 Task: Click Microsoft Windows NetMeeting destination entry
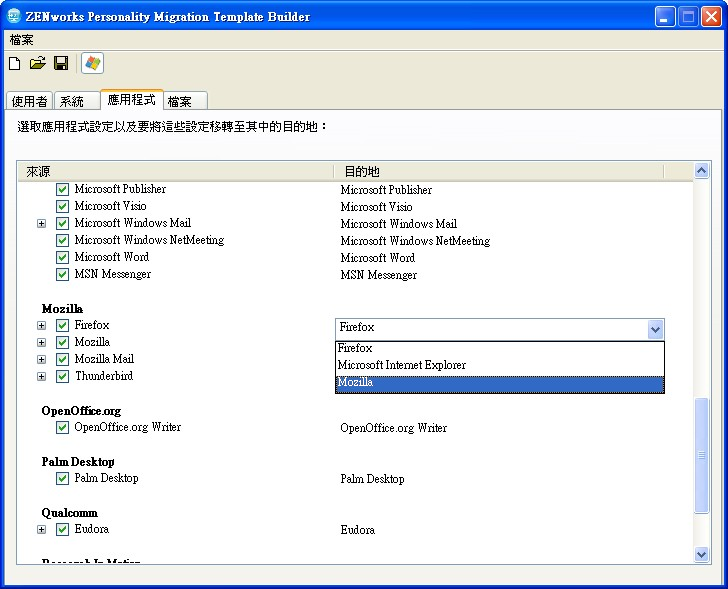415,241
